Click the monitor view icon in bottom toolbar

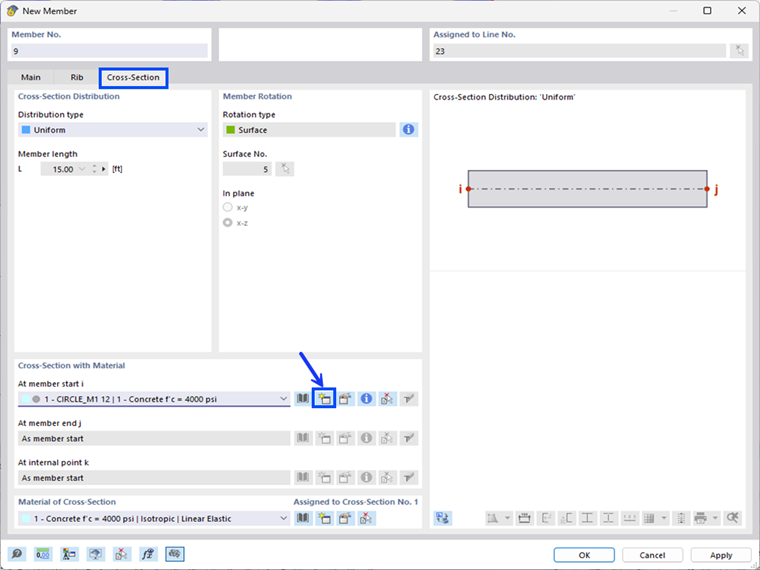(x=95, y=554)
